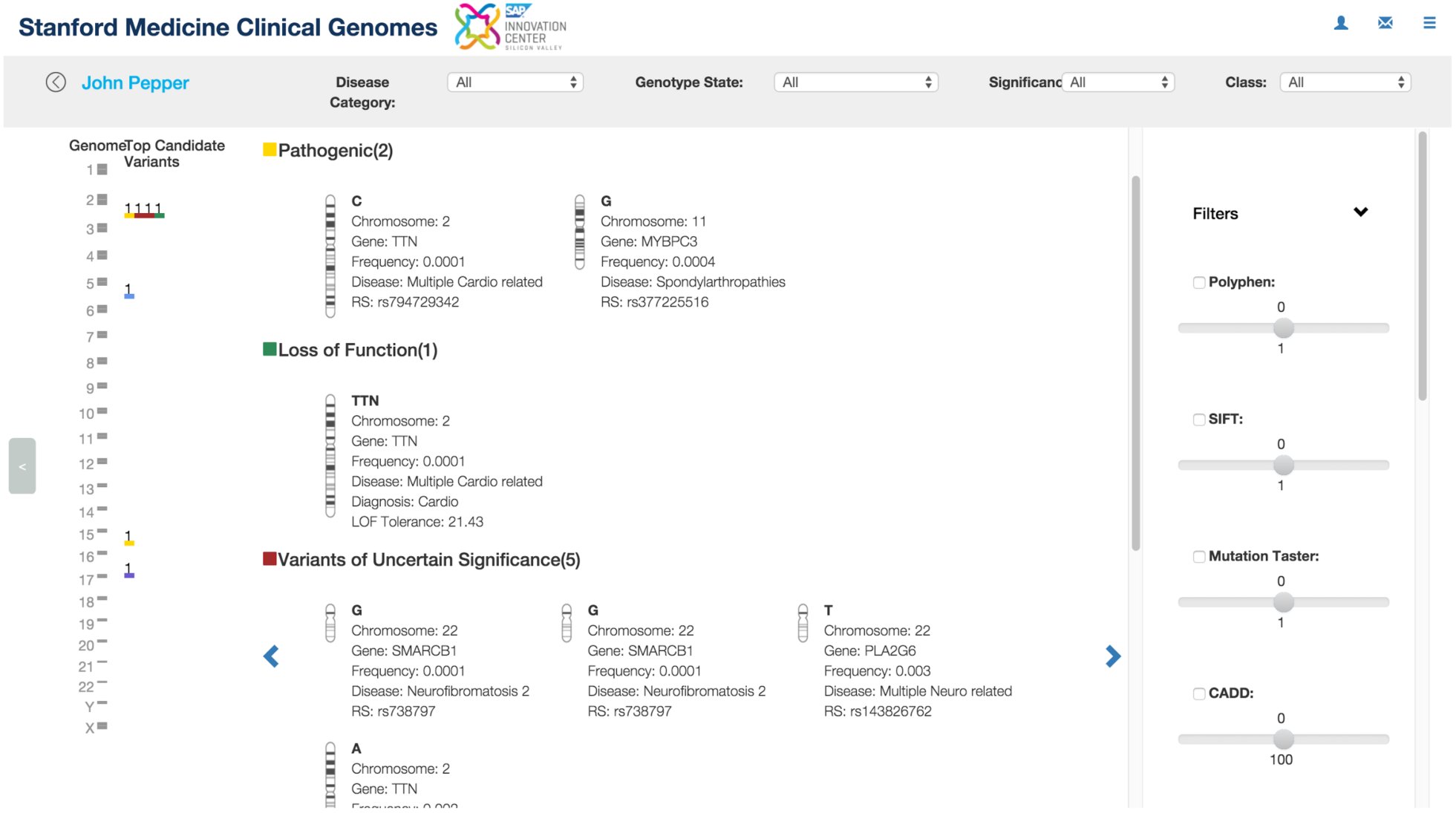Open the hamburger menu icon
Image resolution: width=1456 pixels, height=813 pixels.
tap(1429, 23)
